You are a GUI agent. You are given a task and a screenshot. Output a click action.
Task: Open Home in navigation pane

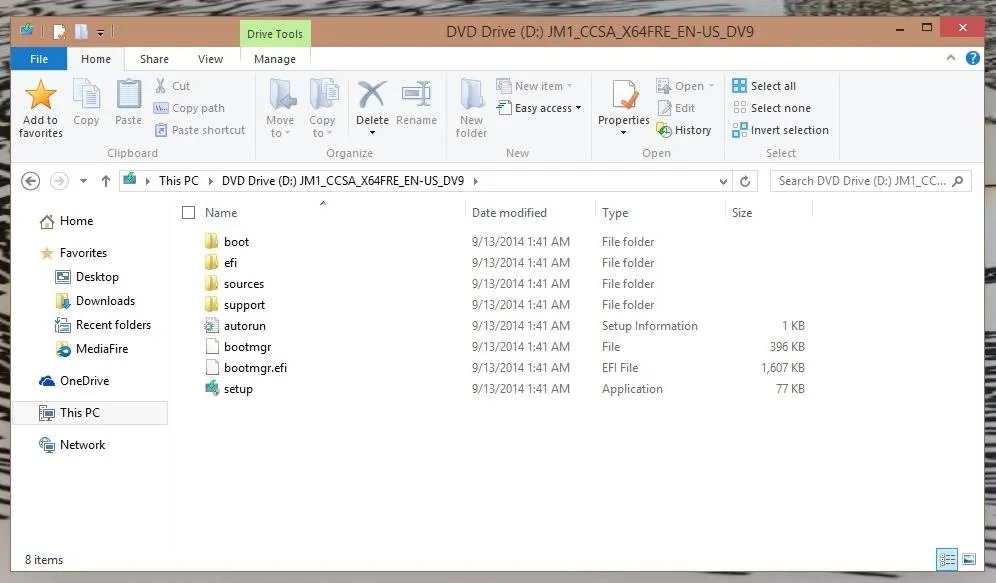66,221
